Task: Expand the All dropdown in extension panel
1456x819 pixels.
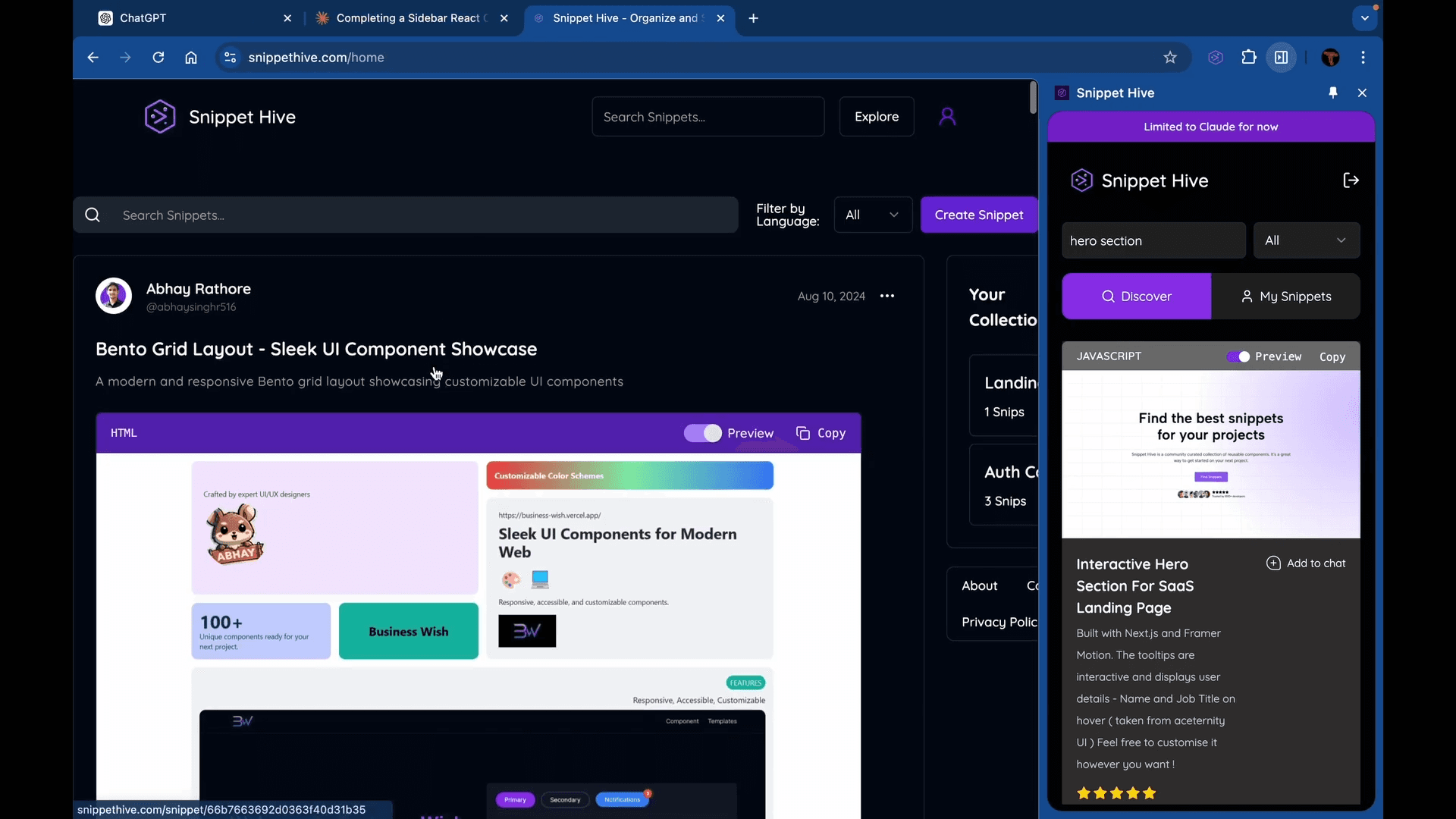Action: [x=1306, y=240]
